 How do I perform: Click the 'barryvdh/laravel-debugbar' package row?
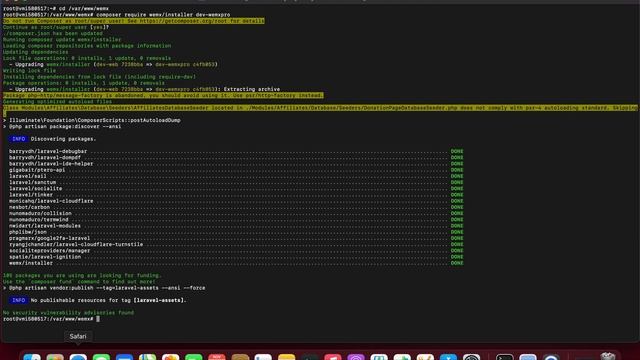(x=236, y=151)
